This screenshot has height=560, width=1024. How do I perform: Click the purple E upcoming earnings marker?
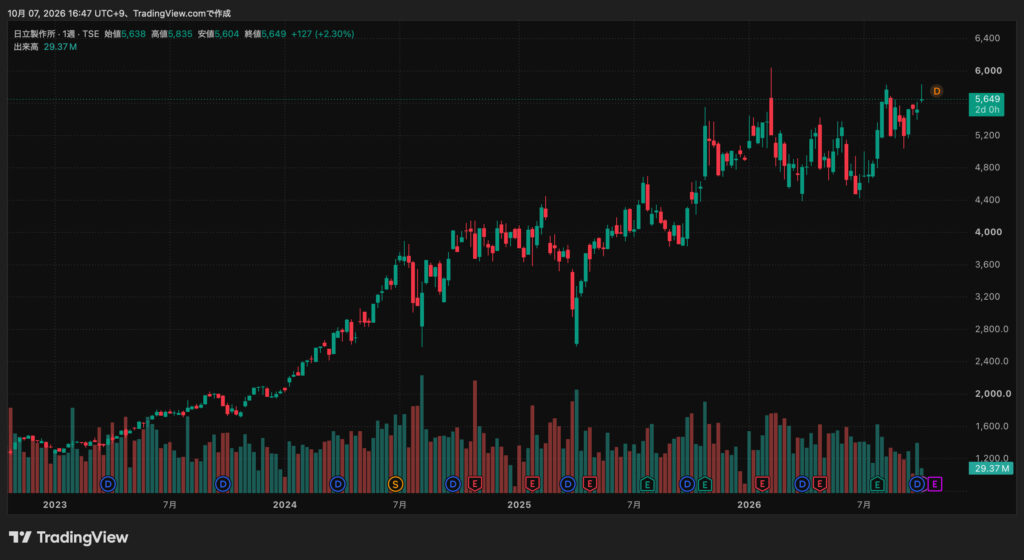935,484
